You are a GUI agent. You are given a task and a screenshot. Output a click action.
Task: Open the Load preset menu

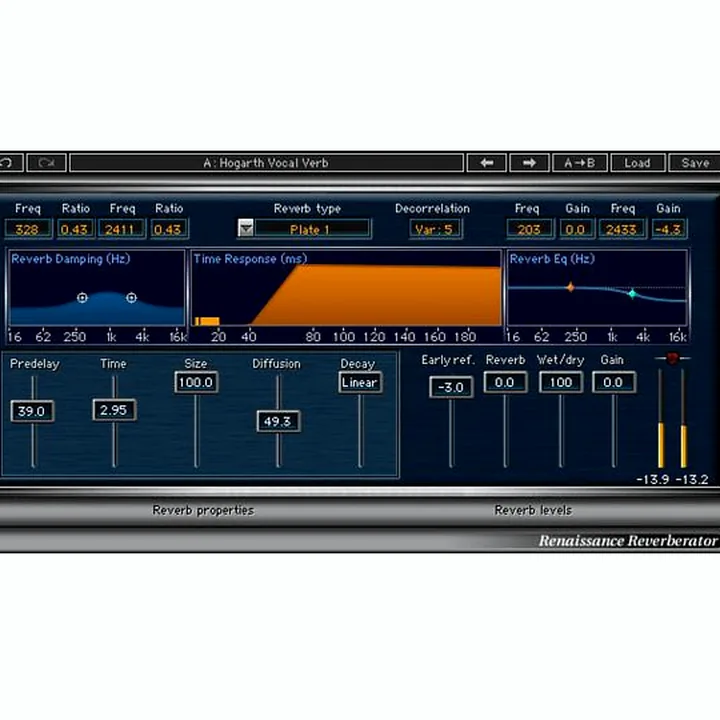tap(637, 163)
